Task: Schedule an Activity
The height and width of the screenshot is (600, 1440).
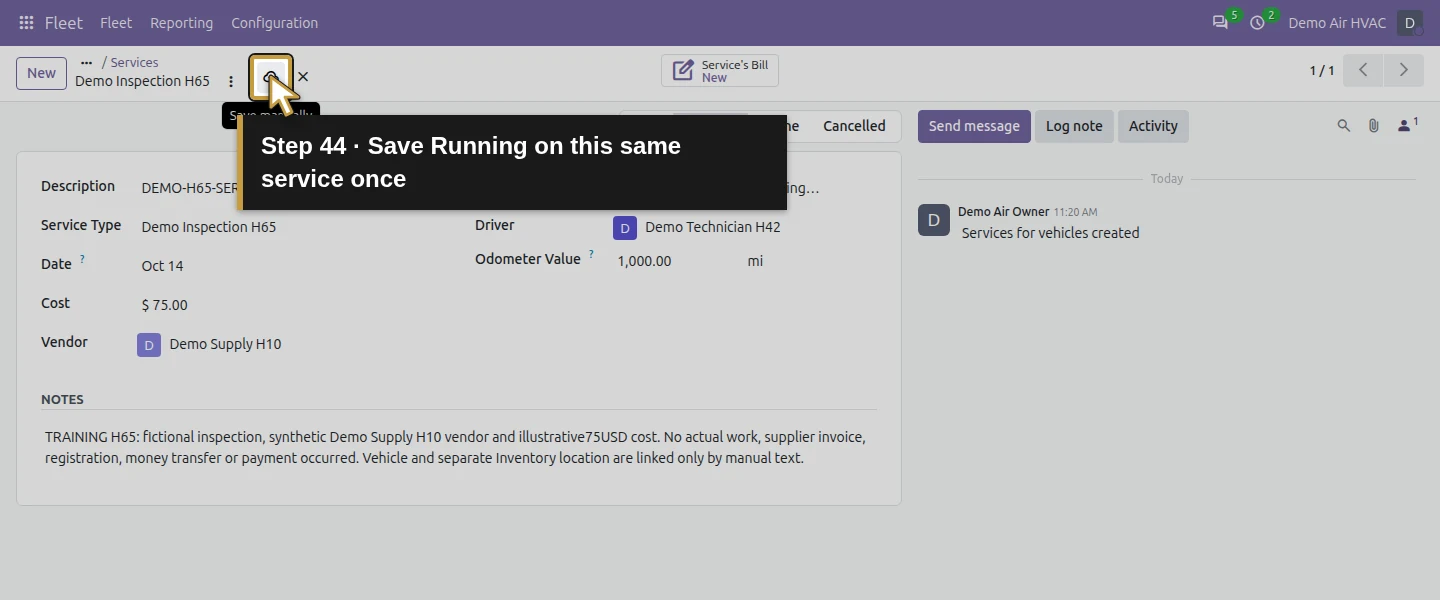Action: click(x=1153, y=126)
